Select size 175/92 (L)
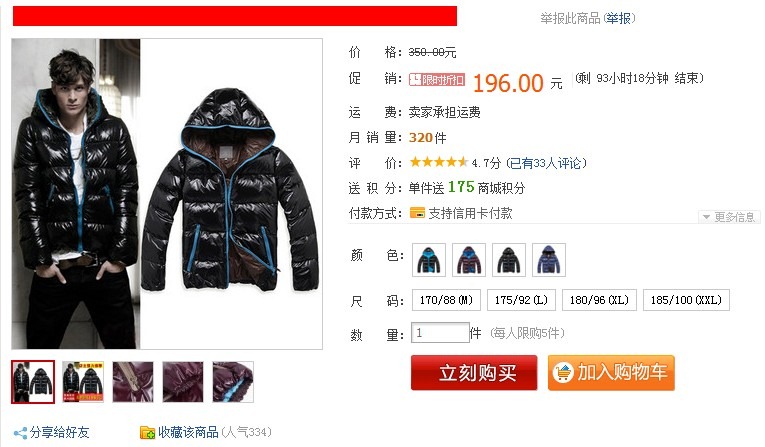 click(522, 300)
